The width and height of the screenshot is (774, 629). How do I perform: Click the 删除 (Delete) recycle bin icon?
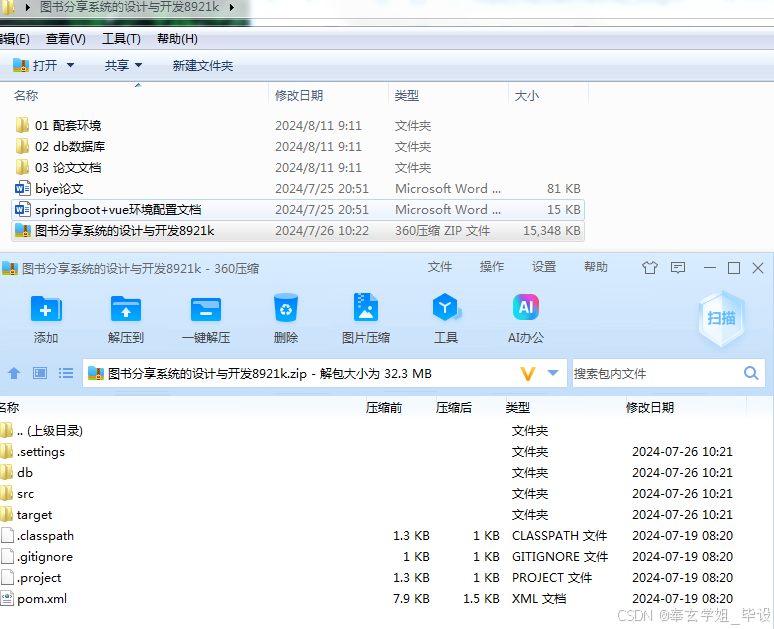pos(286,309)
